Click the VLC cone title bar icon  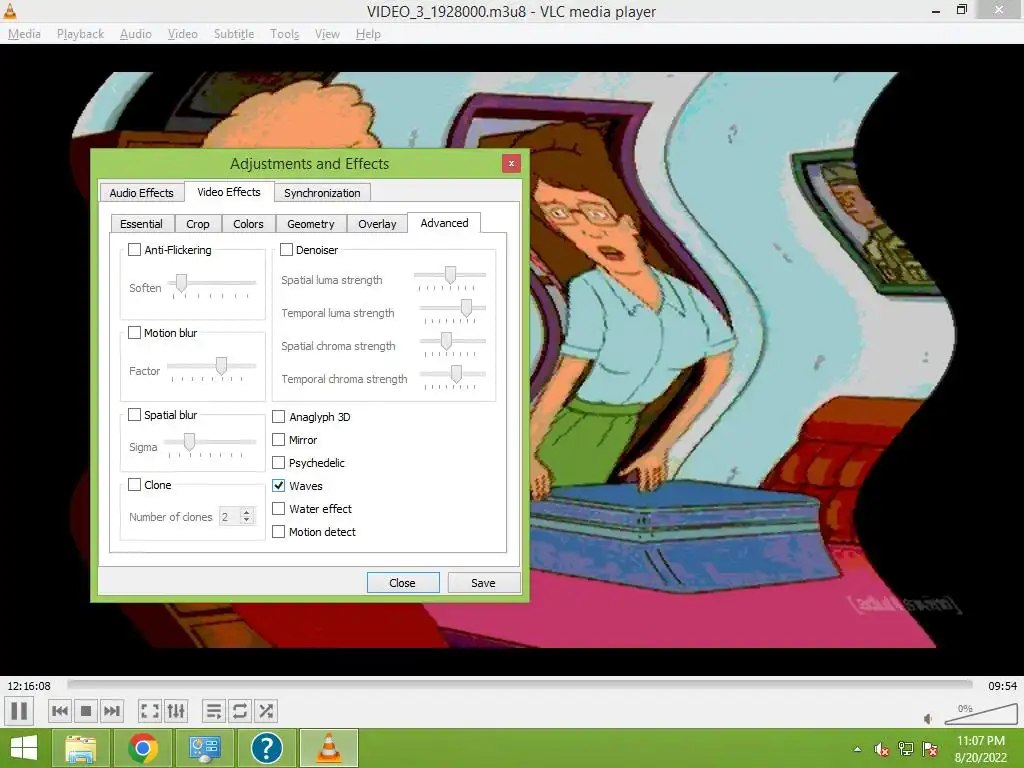click(10, 10)
